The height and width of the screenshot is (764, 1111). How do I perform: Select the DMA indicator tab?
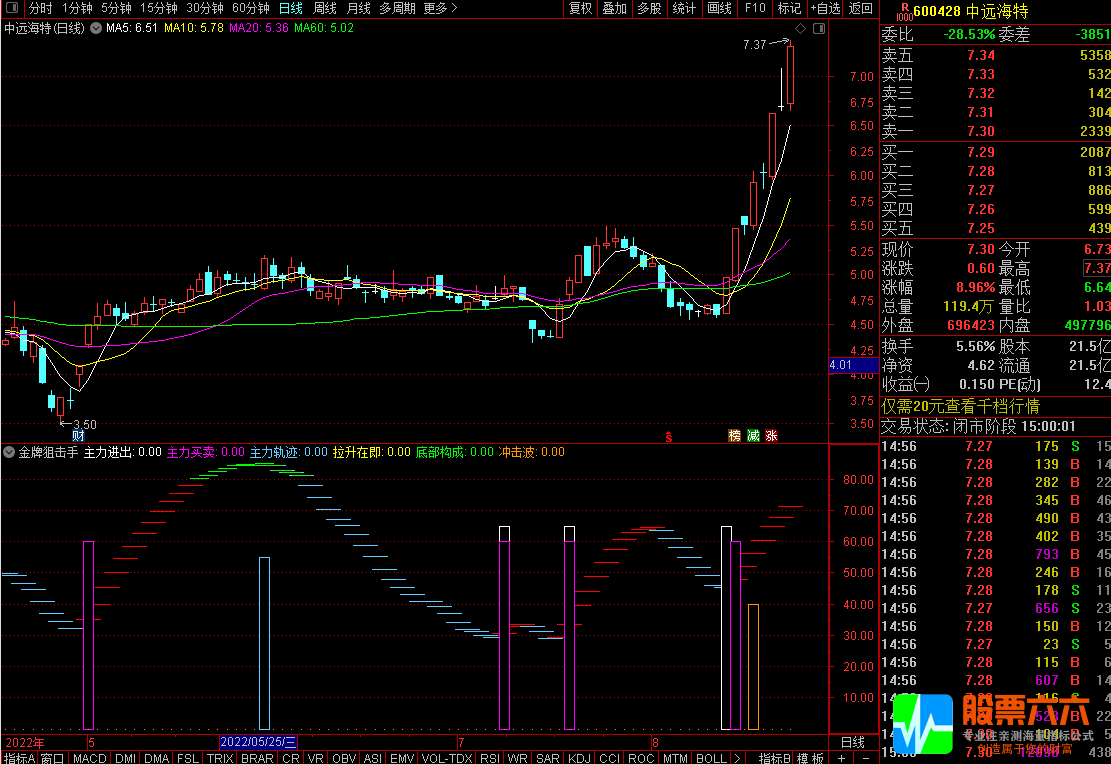[x=157, y=758]
